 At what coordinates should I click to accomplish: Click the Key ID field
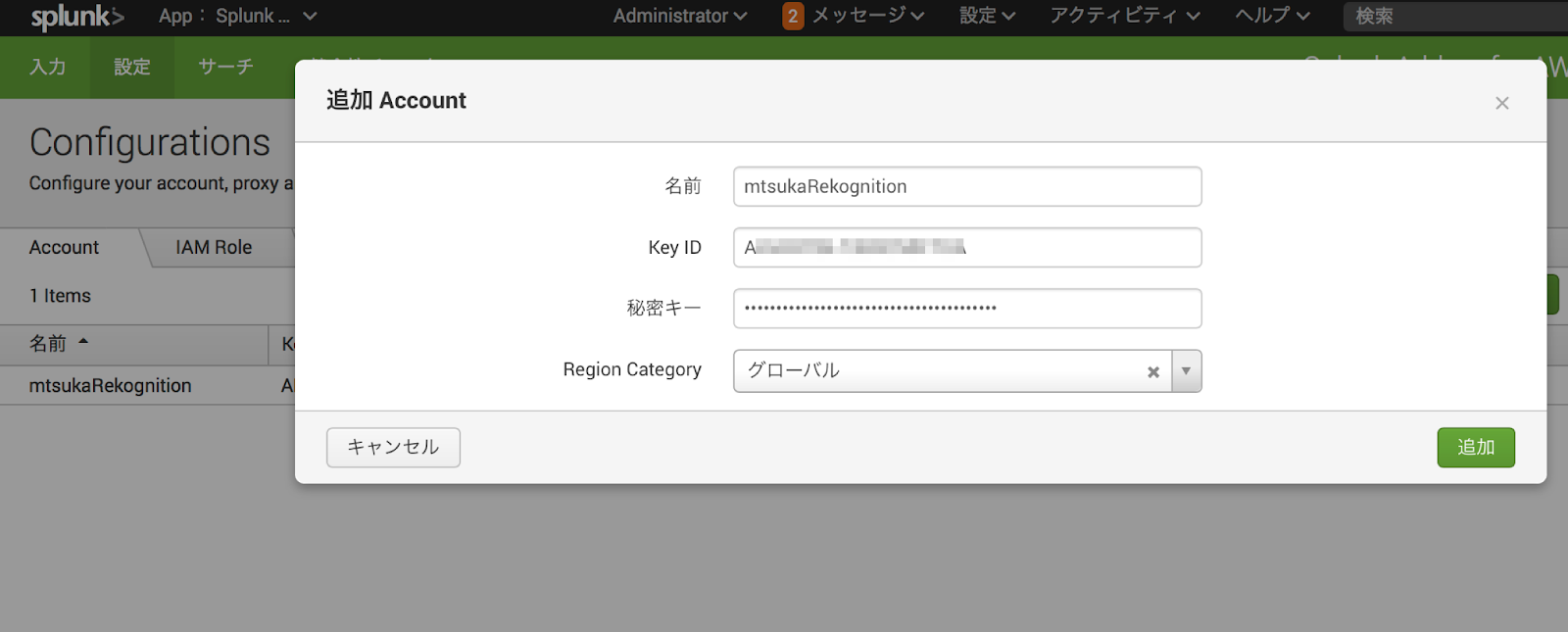(x=966, y=247)
